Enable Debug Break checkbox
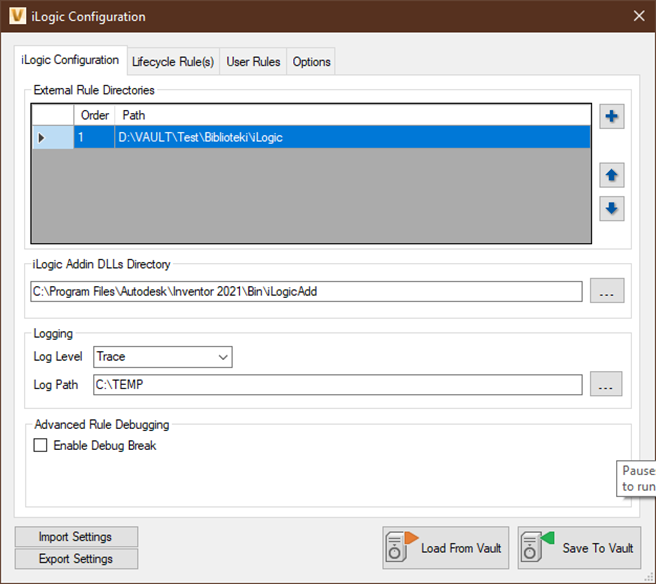 pos(41,446)
